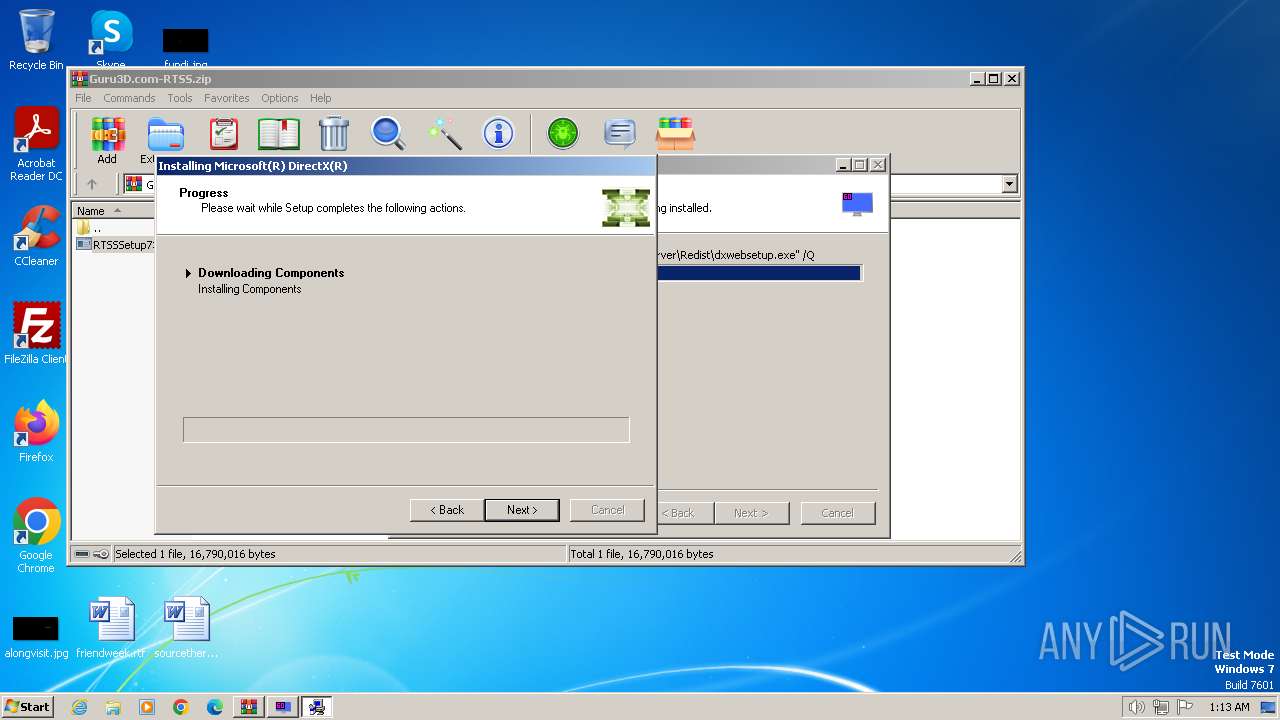Click the 'Downloading Components' step text
This screenshot has width=1280, height=720.
pos(271,273)
